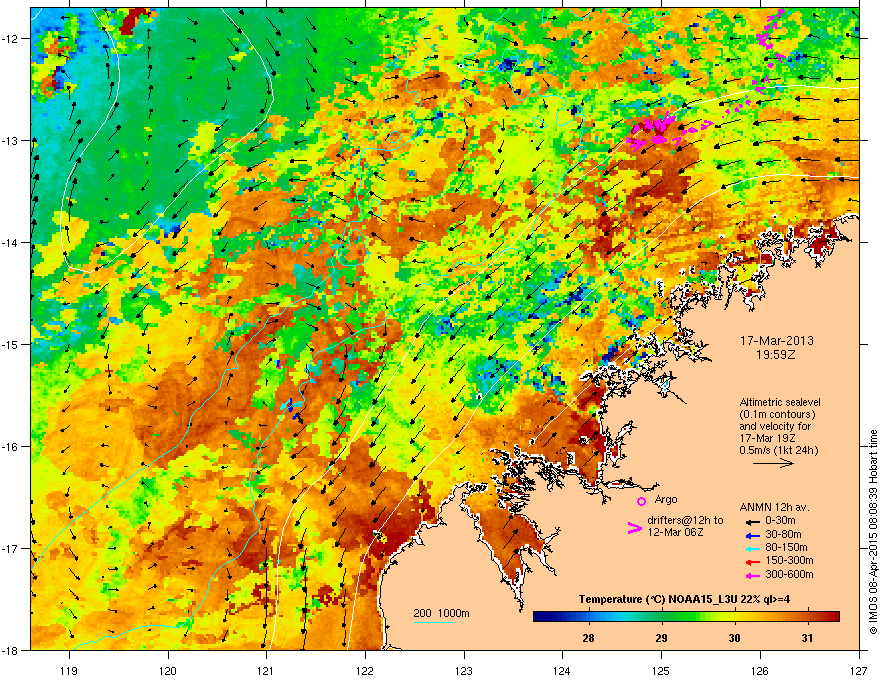Viewport: 880px width, 680px height.
Task: Click the '80-150m' depth label
Action: 786,548
